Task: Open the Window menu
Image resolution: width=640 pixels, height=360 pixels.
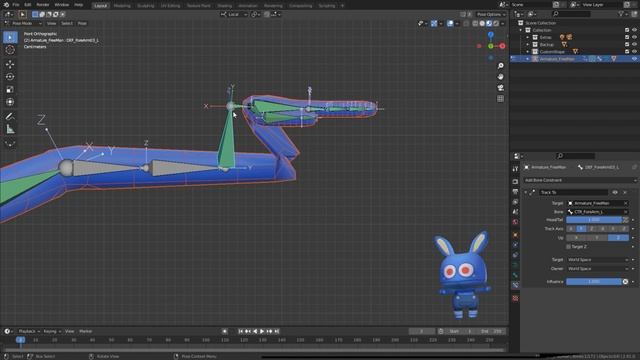Action: click(62, 5)
